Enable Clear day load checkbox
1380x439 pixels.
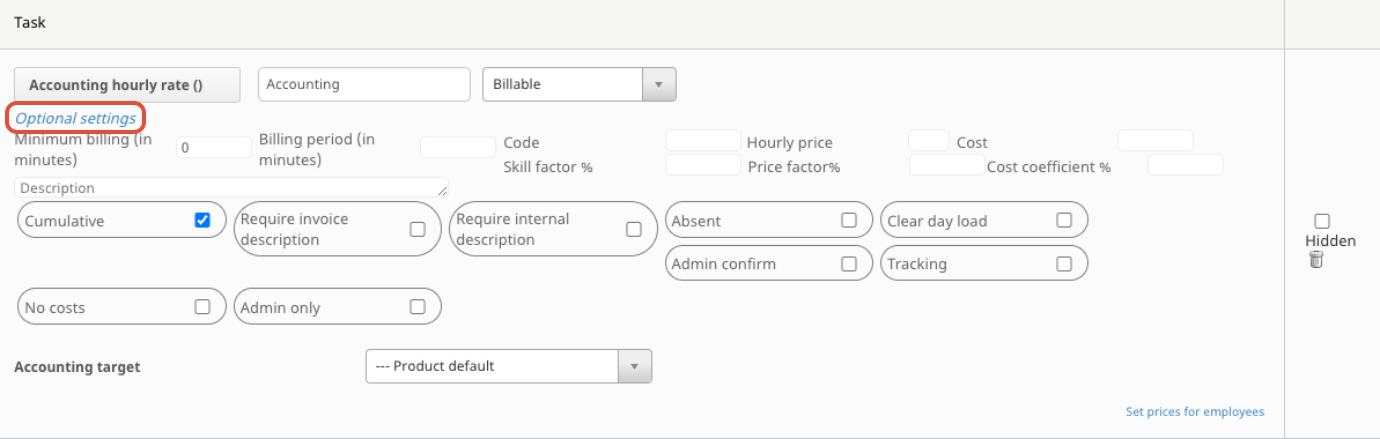pyautogui.click(x=1064, y=220)
